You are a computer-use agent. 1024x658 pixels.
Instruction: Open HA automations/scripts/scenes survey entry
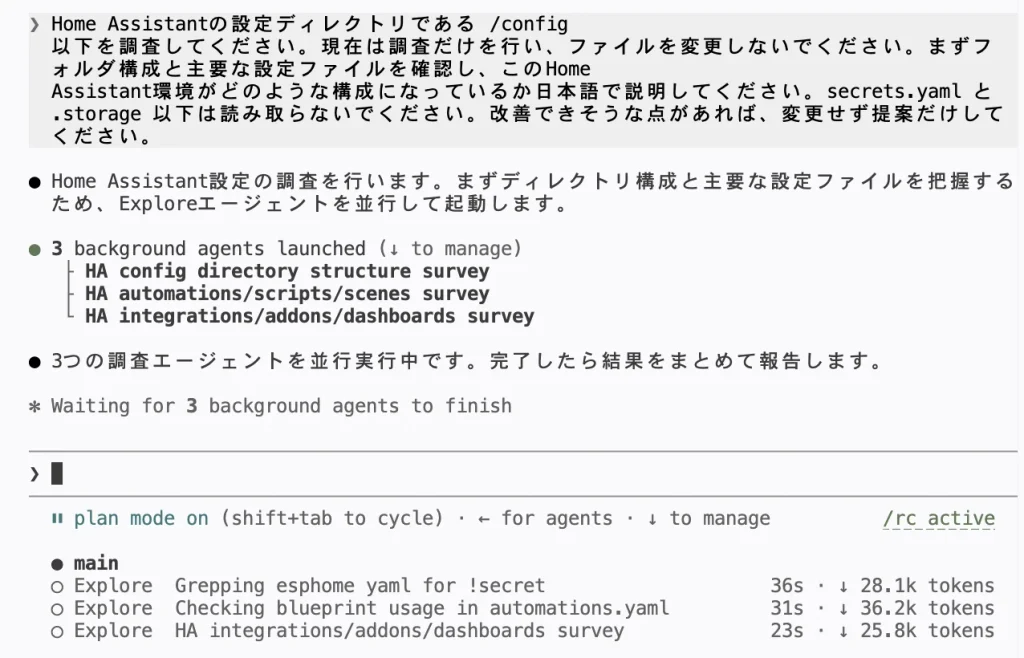pos(287,294)
